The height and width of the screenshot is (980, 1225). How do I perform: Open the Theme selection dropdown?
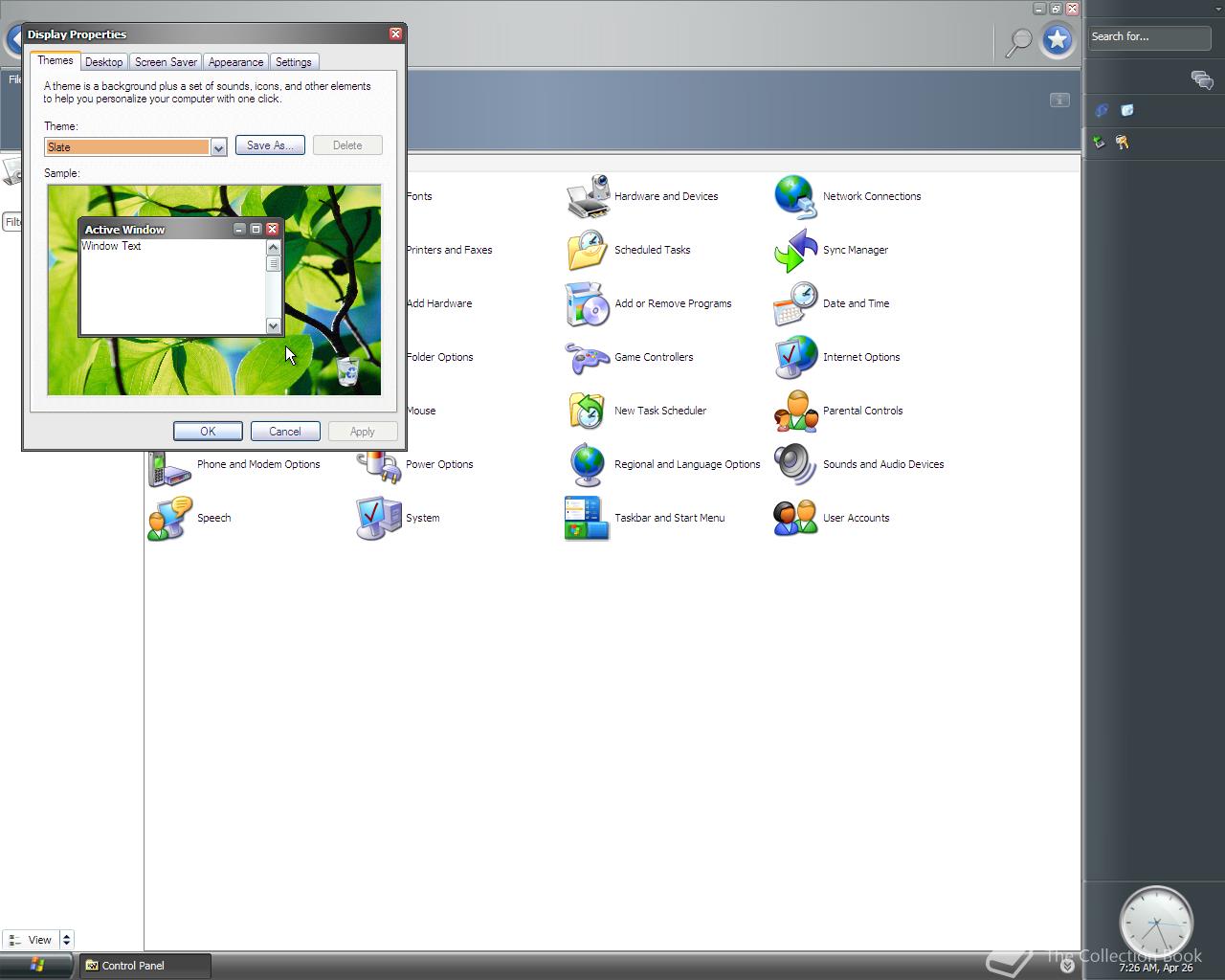218,147
